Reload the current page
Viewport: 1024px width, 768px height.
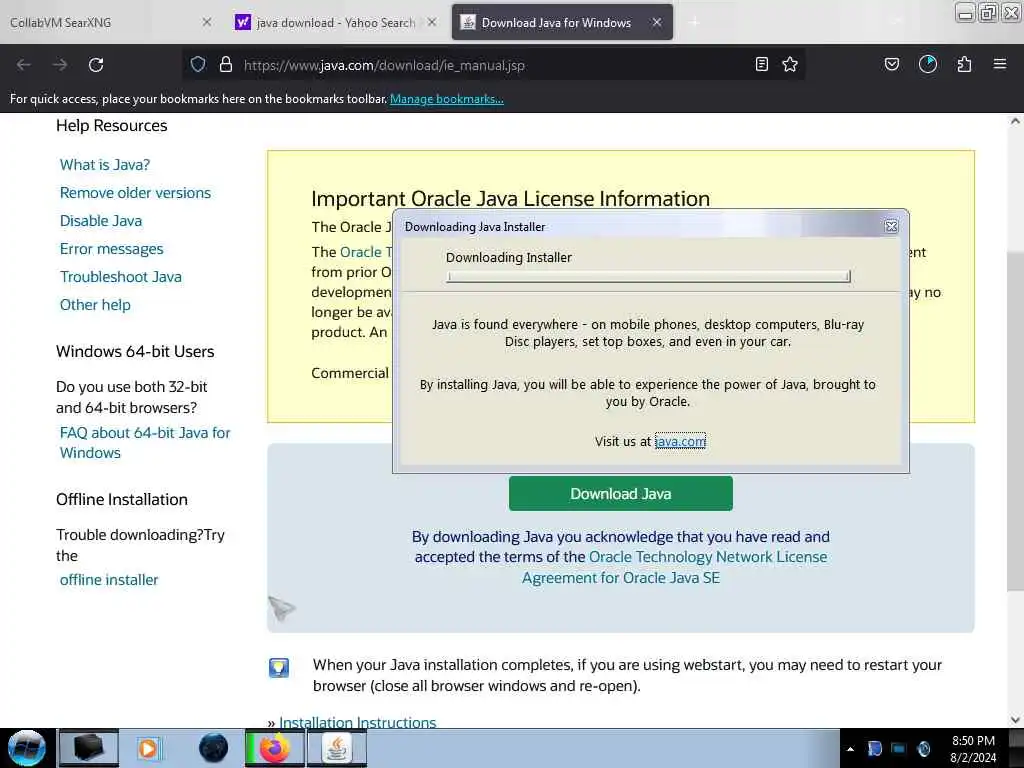pos(96,65)
